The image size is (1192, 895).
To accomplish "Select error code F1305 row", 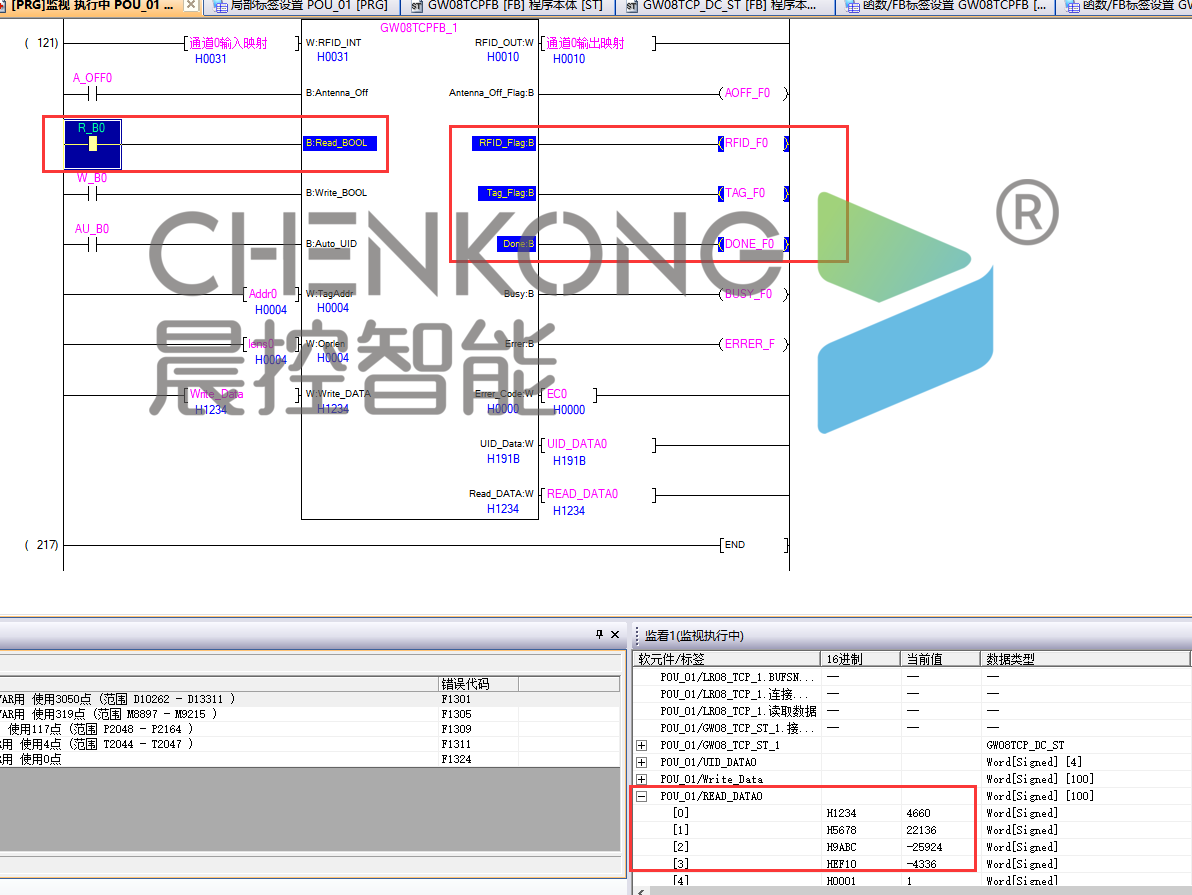I will tap(455, 714).
